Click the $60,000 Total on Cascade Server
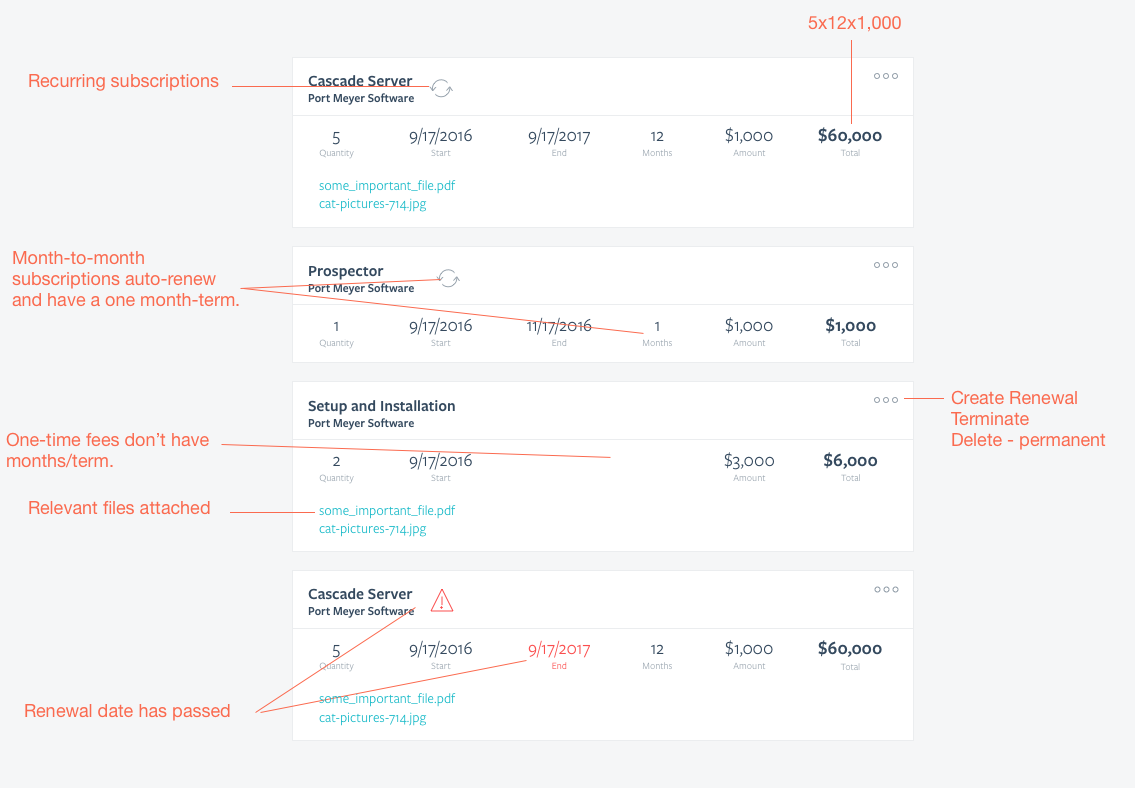This screenshot has width=1135, height=788. pyautogui.click(x=850, y=136)
